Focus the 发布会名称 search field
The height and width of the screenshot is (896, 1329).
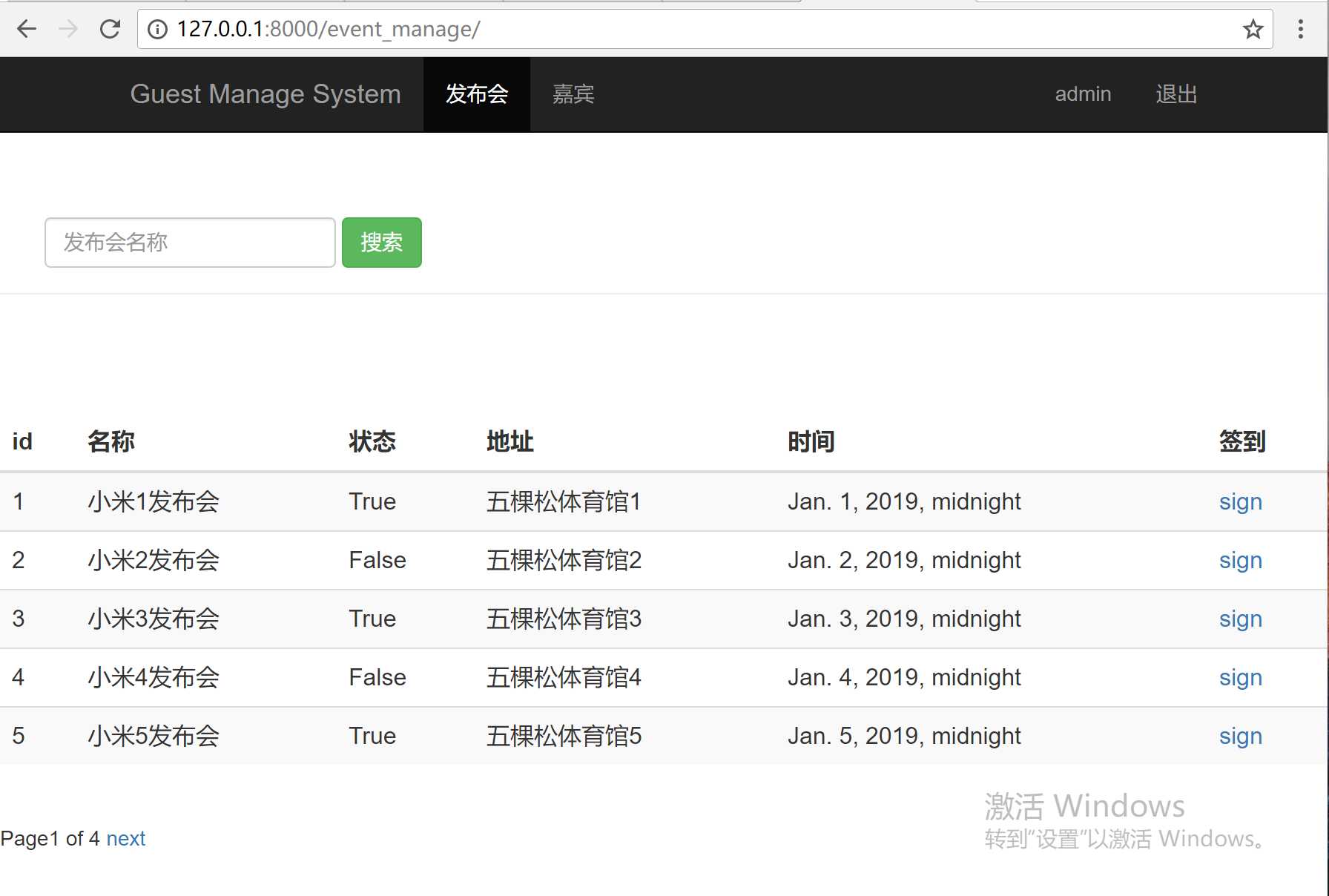pos(190,243)
